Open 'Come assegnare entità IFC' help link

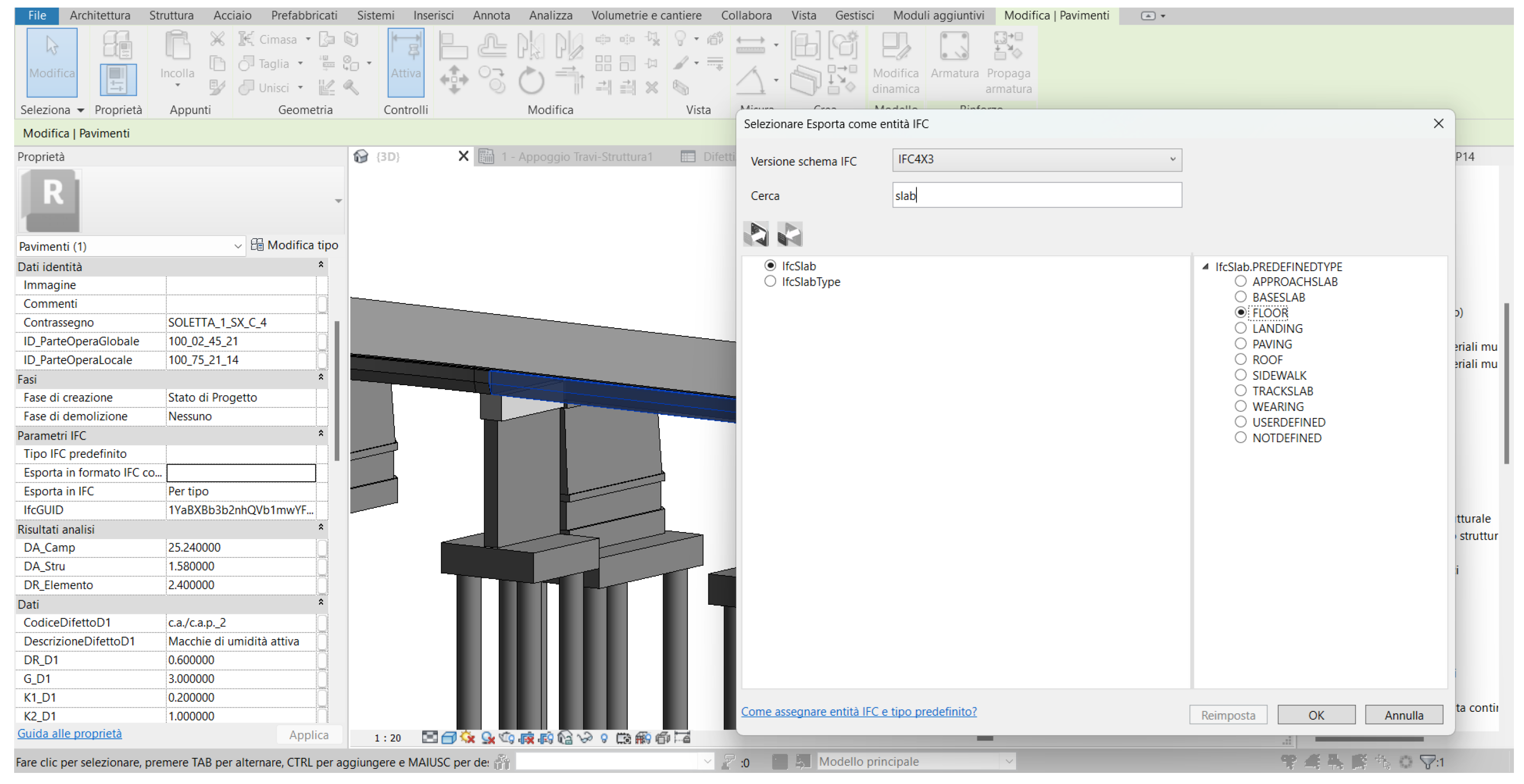858,711
